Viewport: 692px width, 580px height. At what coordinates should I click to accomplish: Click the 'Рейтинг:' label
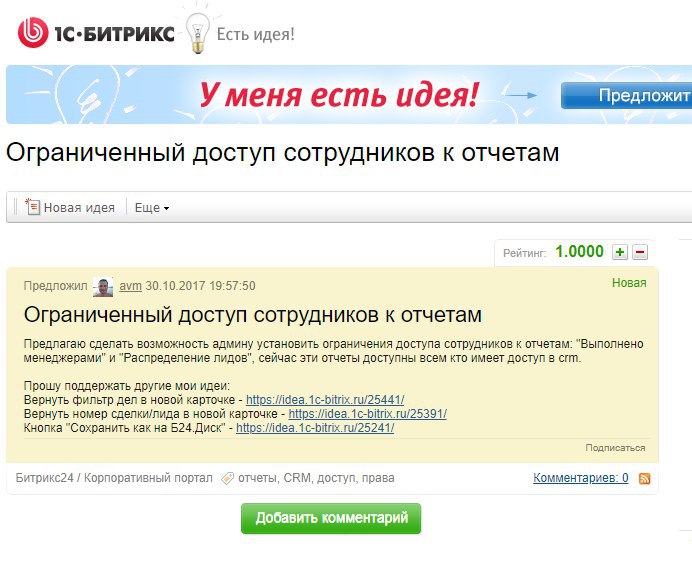pyautogui.click(x=524, y=253)
